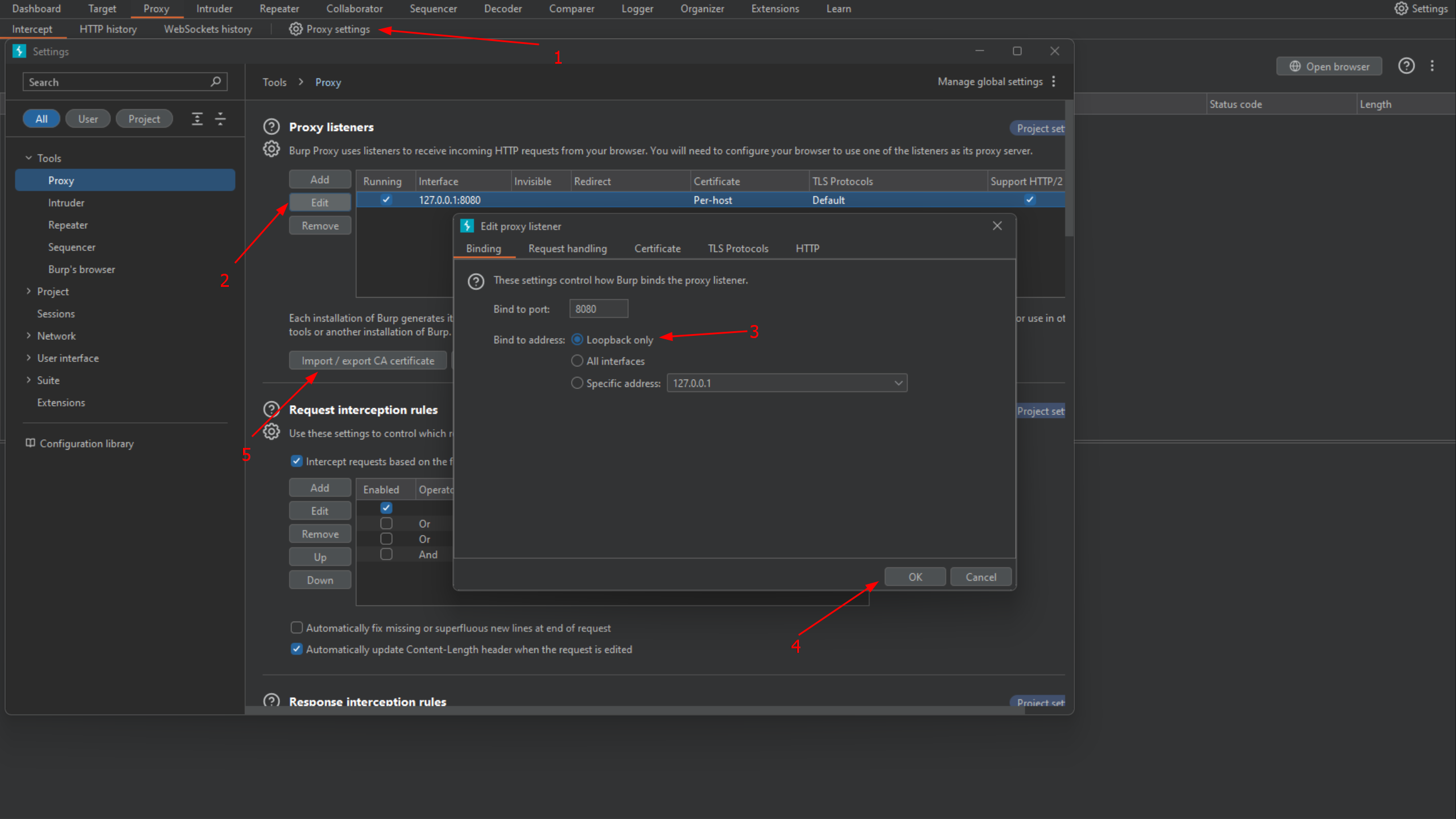Click help icon beside Proxy listeners heading
Image resolution: width=1456 pixels, height=819 pixels.
(271, 126)
